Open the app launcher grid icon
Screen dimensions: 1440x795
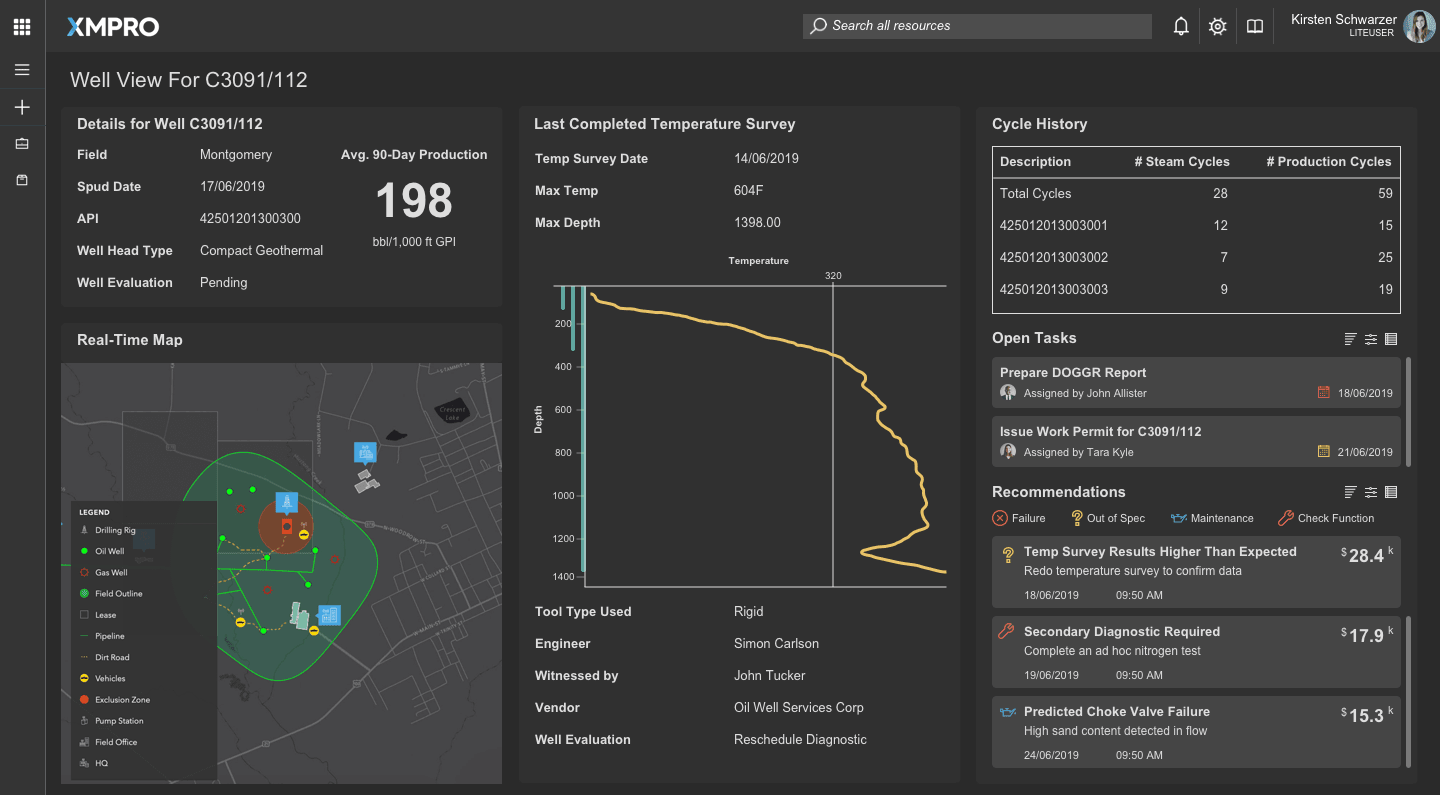(x=22, y=26)
